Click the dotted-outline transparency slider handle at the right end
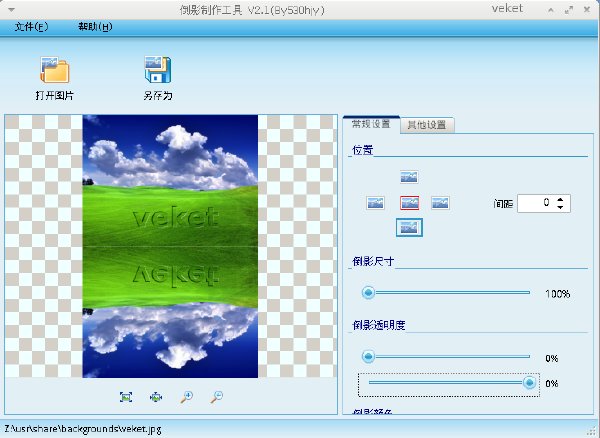Viewport: 600px width, 438px height. coord(530,382)
